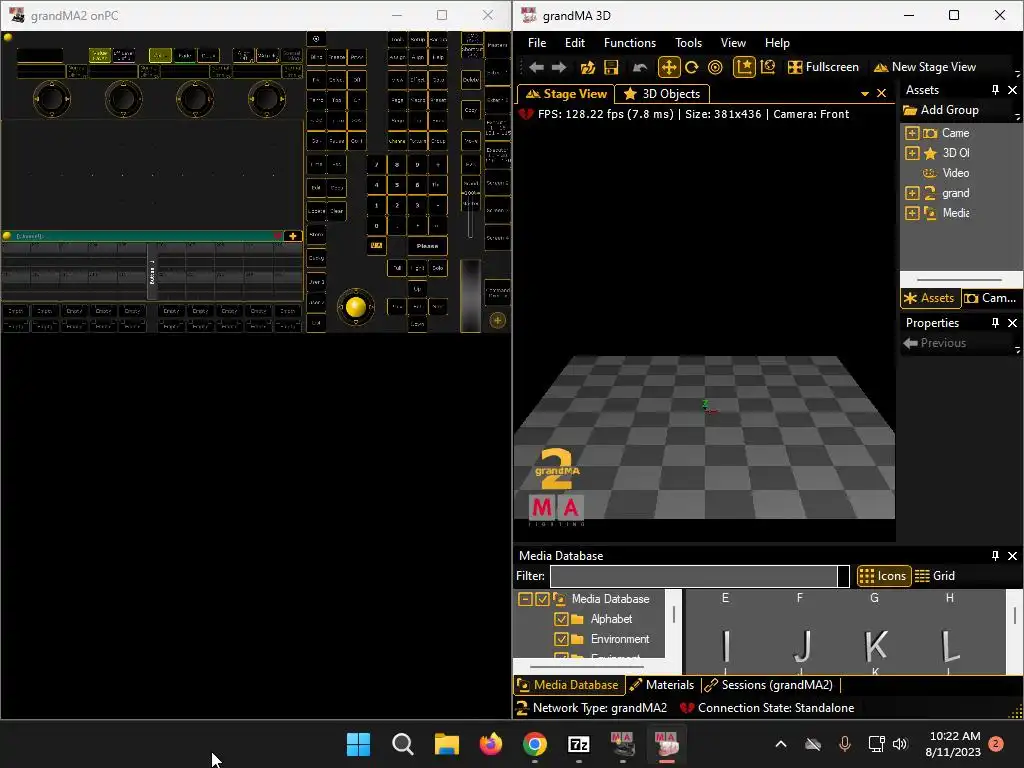The height and width of the screenshot is (768, 1024).
Task: Click the yellow plus button in onPC executor bar
Action: point(293,236)
